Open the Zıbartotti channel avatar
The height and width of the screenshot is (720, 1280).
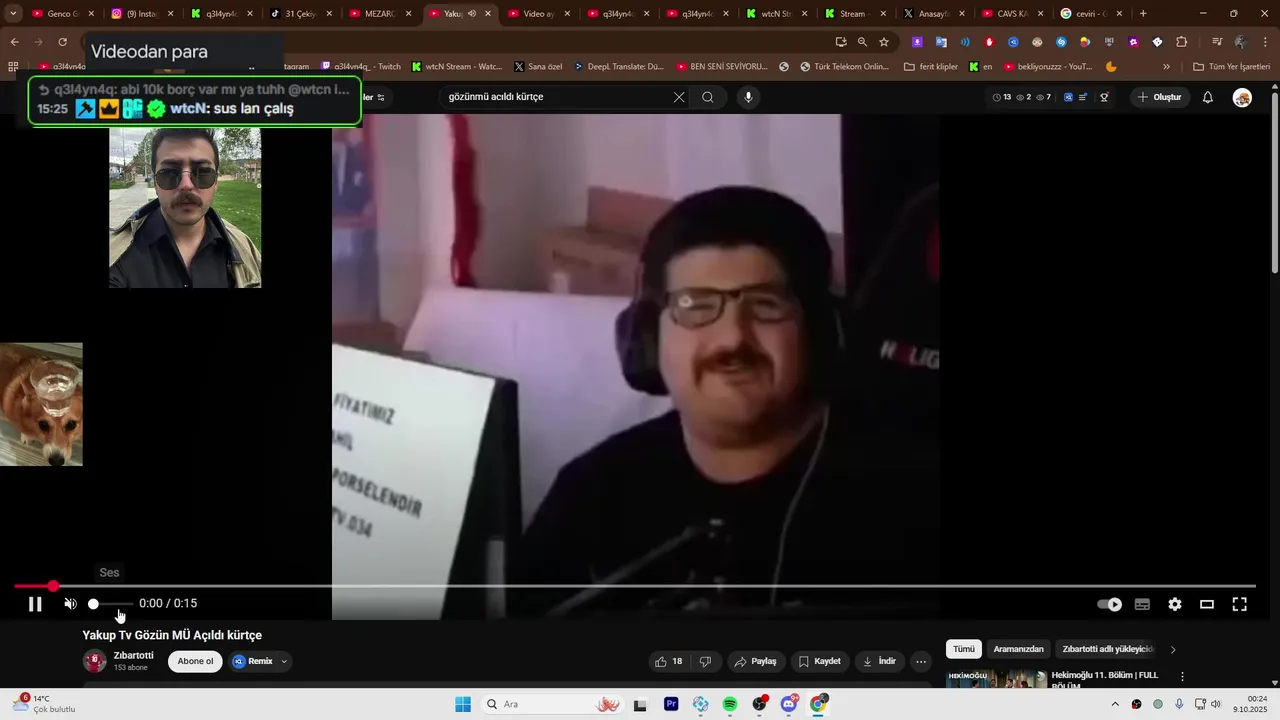[95, 661]
